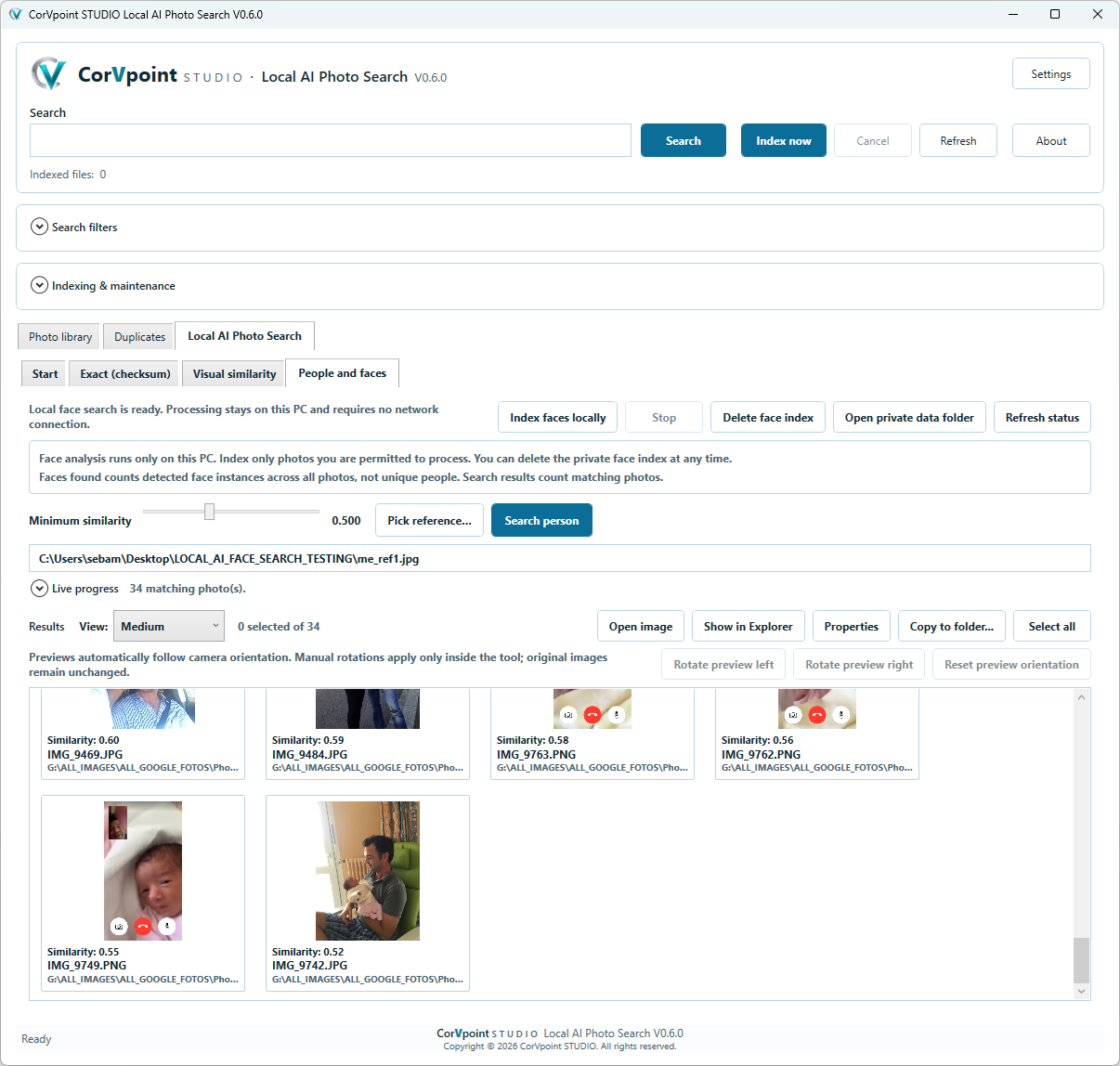Click the Search person button

tap(541, 520)
